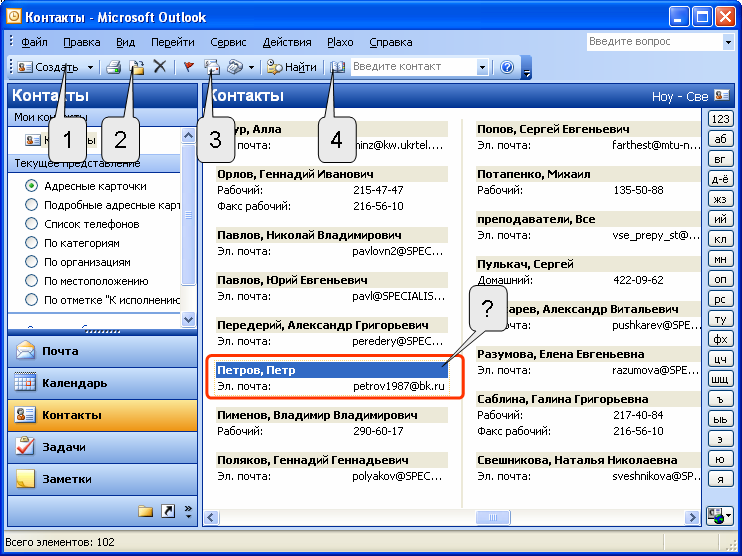Open the Заметки navigation button

coord(102,479)
